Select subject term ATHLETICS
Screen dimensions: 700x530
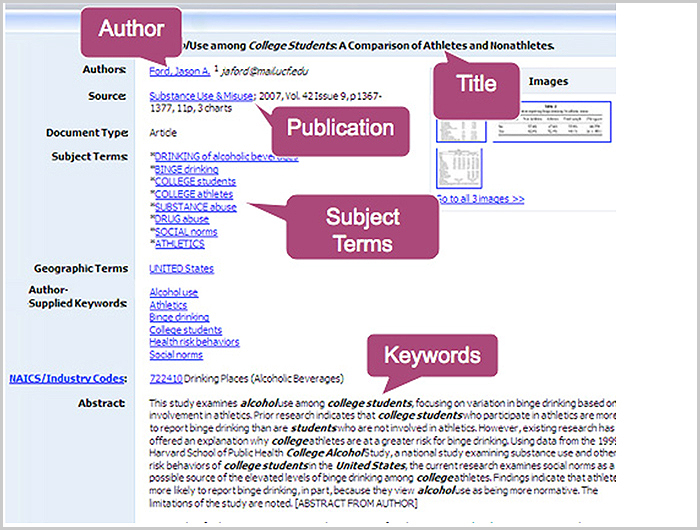pos(179,244)
